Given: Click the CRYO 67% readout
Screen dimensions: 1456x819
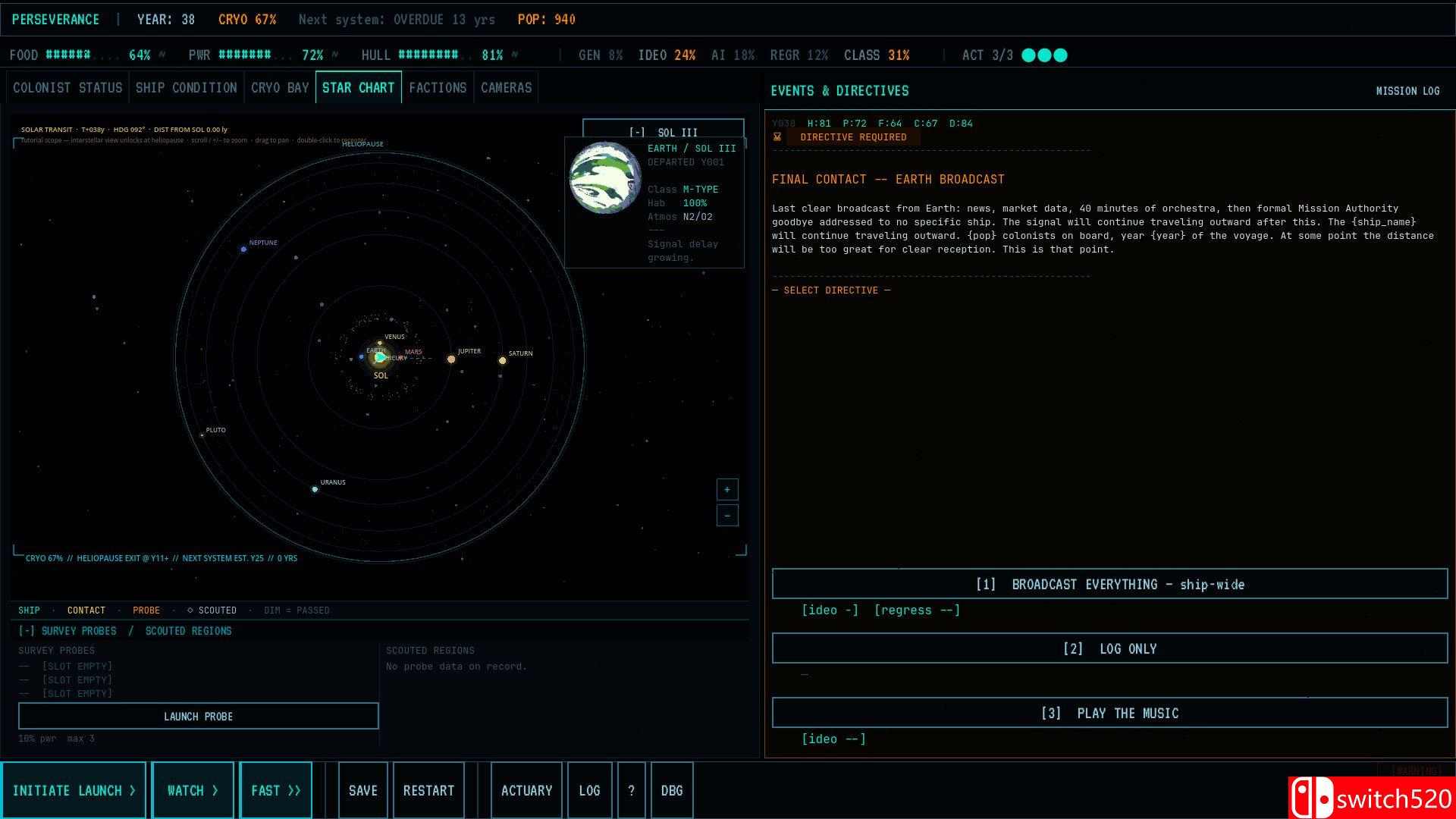Looking at the screenshot, I should (247, 20).
